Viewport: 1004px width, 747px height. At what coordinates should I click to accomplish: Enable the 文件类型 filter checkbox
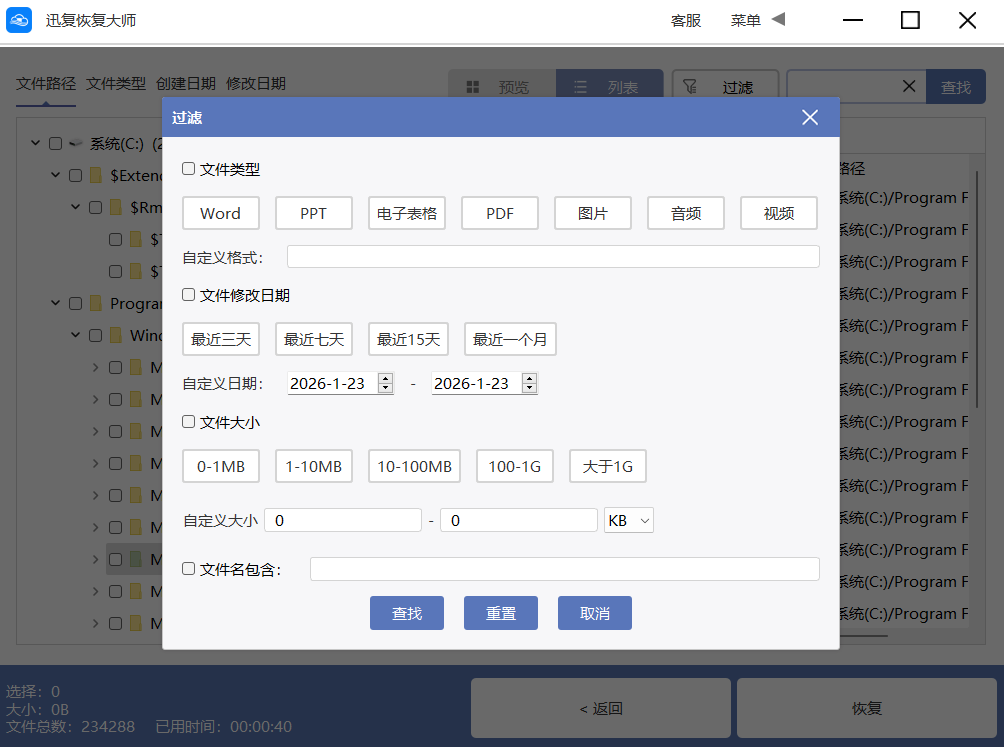[188, 169]
